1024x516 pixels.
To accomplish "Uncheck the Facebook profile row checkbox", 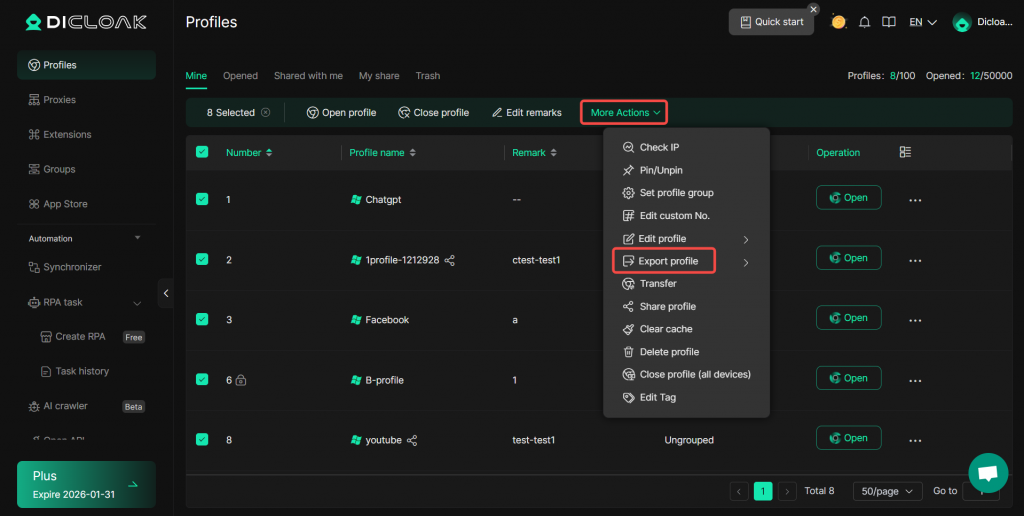I will 202,319.
